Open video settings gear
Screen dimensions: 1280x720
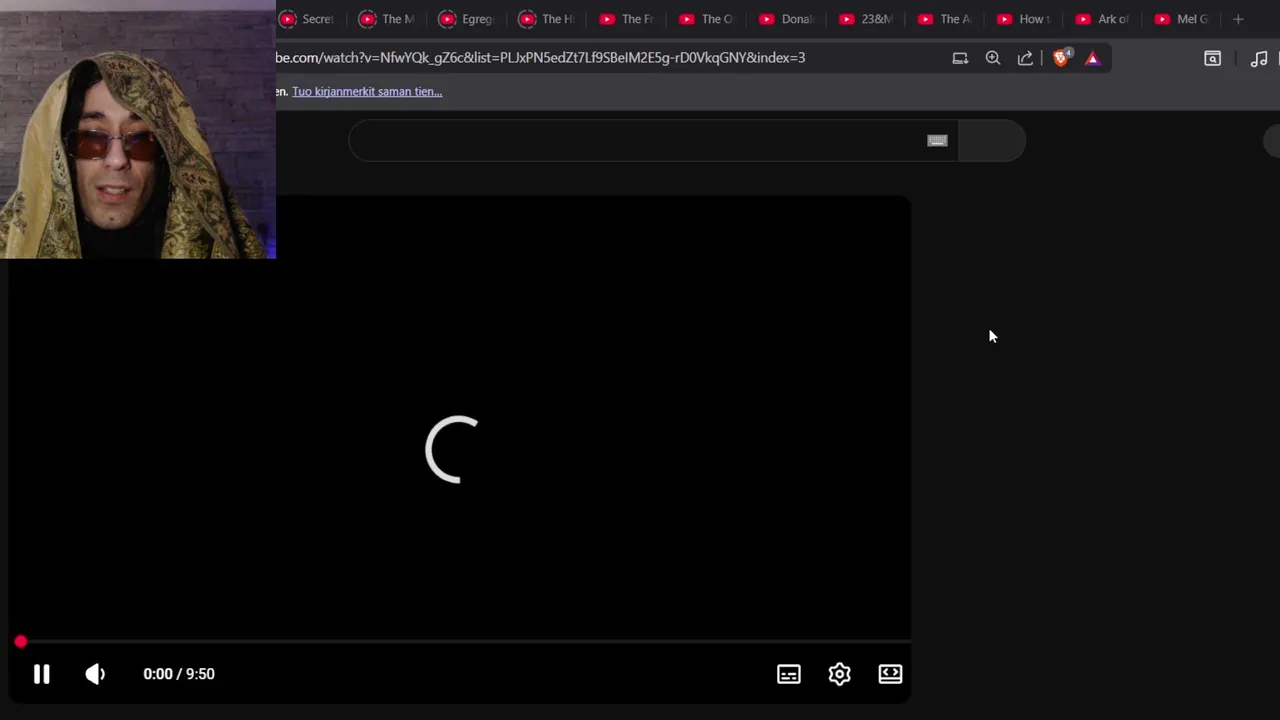pyautogui.click(x=839, y=674)
